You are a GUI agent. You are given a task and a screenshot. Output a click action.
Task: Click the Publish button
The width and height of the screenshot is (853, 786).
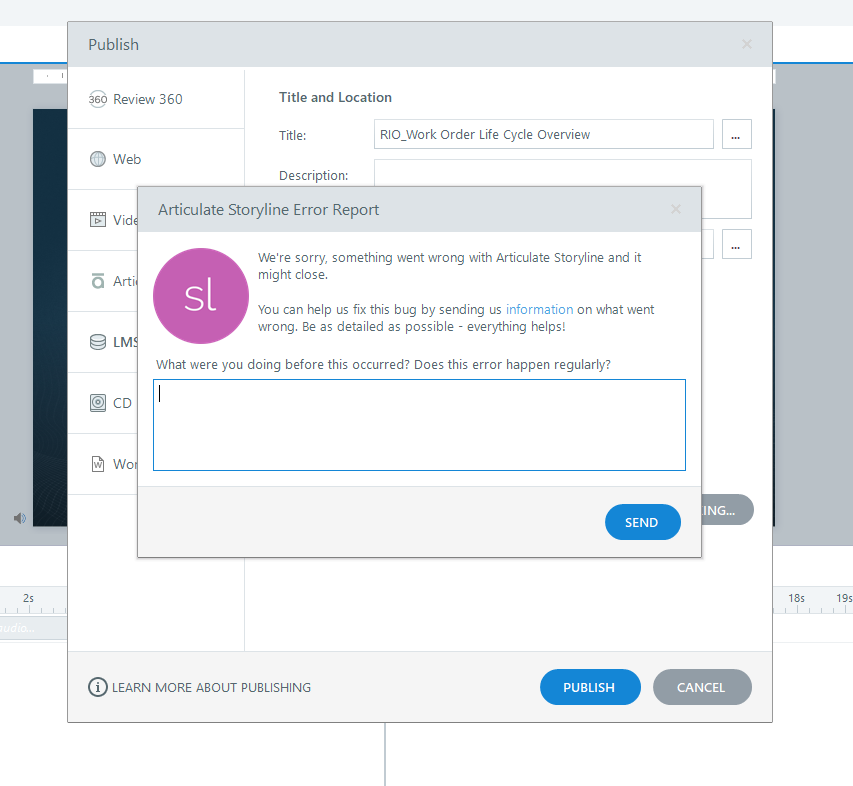point(590,687)
